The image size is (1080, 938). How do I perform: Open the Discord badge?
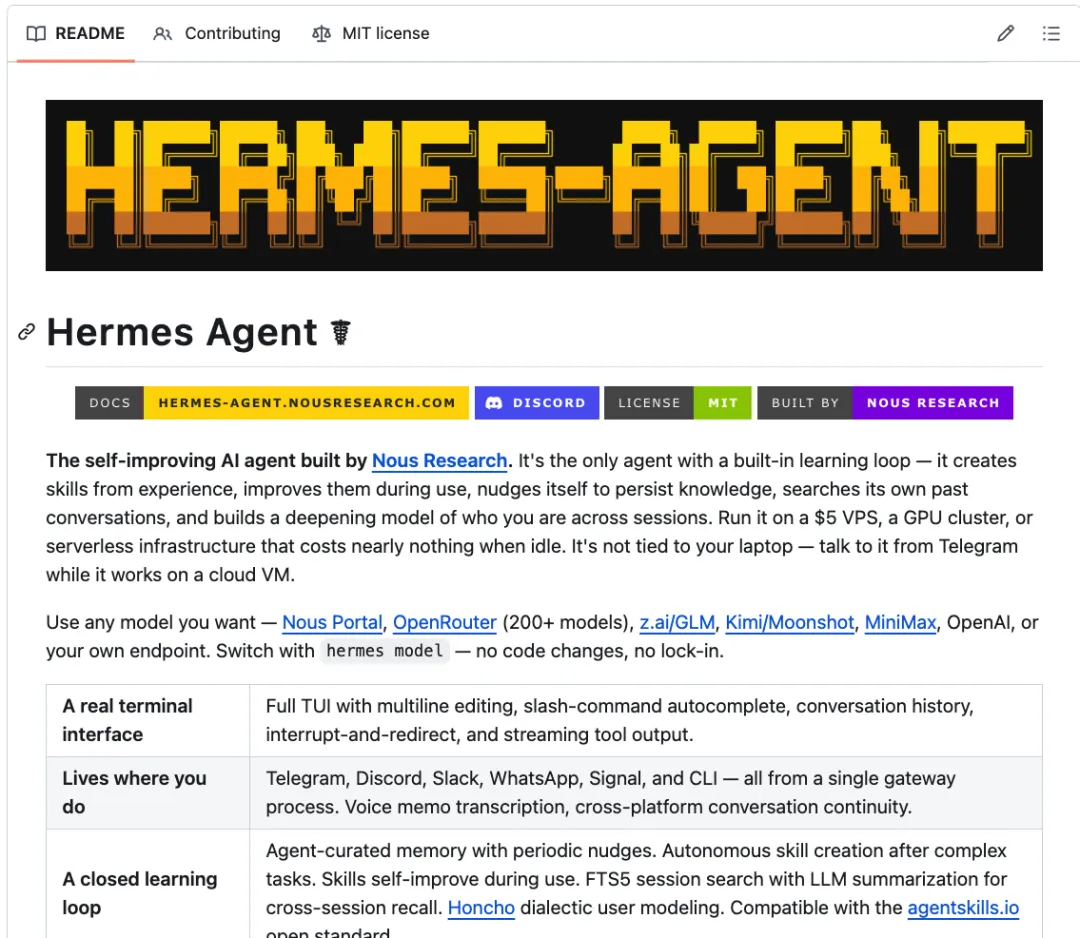pyautogui.click(x=537, y=403)
